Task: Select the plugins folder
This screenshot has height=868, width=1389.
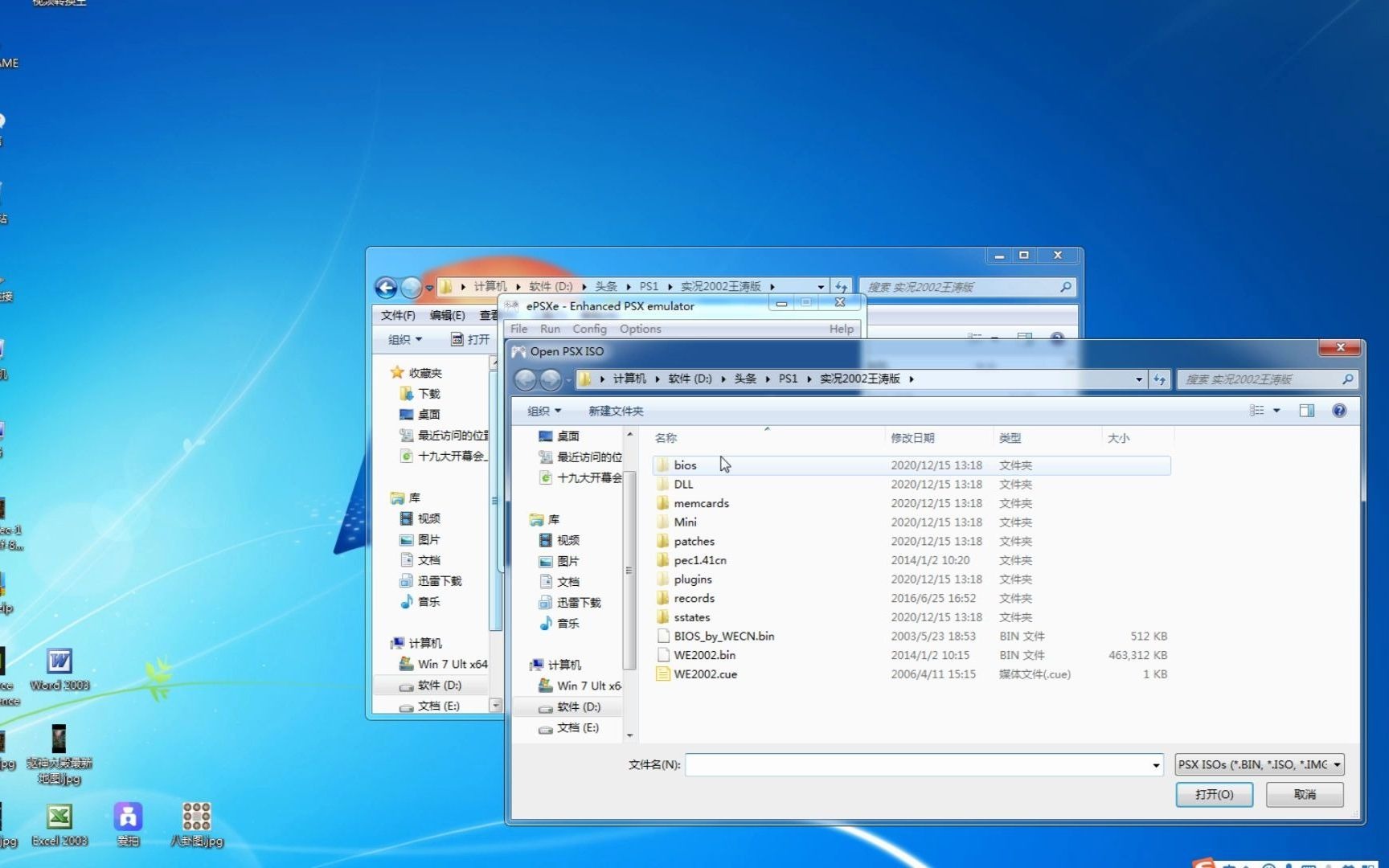Action: 911,579
